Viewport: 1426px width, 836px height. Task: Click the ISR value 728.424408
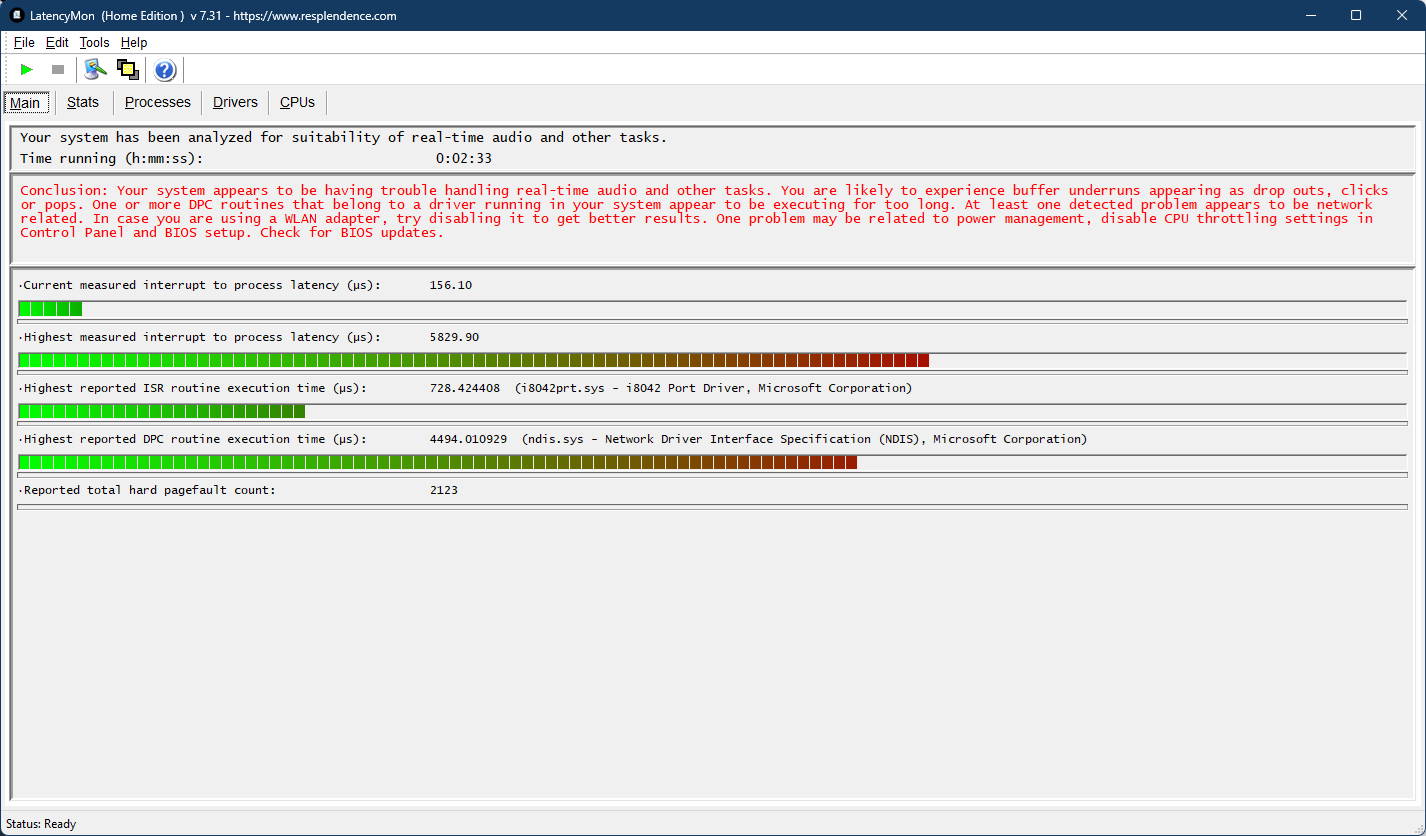pyautogui.click(x=465, y=388)
